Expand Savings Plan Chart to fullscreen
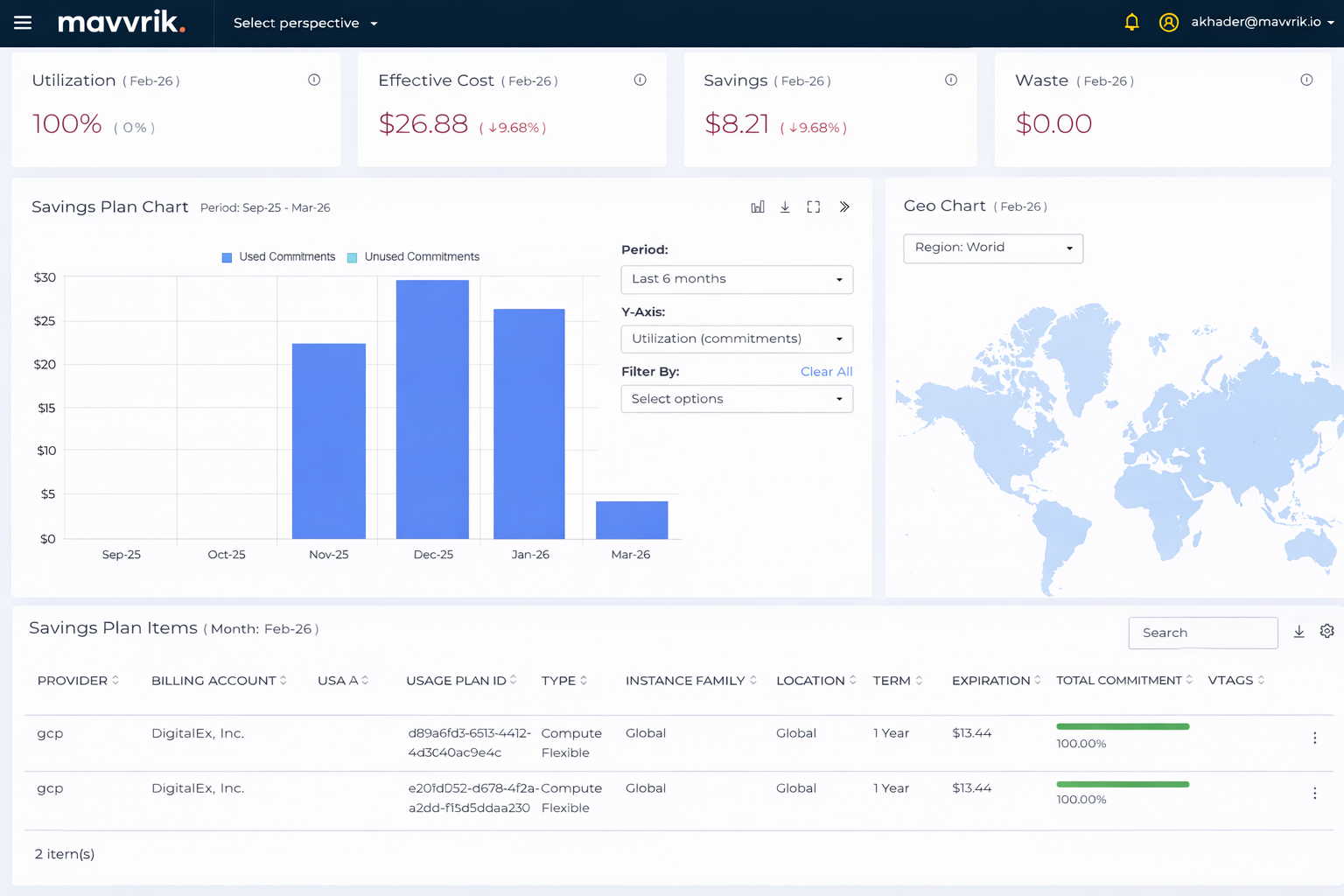This screenshot has height=896, width=1344. [x=814, y=207]
